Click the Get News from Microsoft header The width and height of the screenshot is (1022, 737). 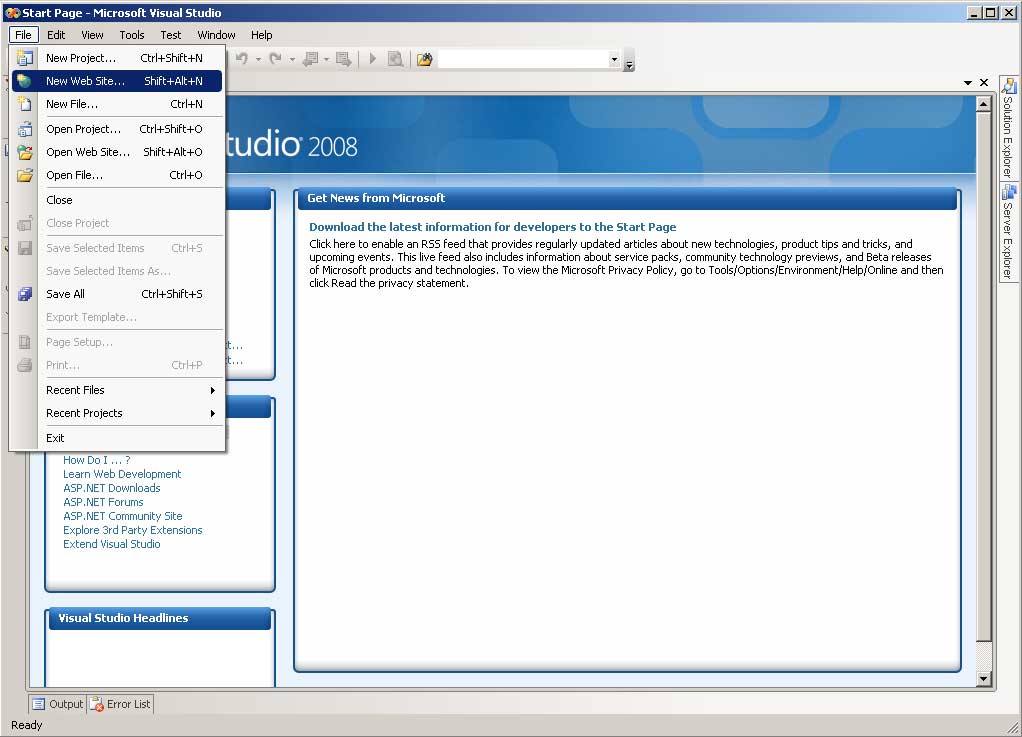pyautogui.click(x=627, y=198)
